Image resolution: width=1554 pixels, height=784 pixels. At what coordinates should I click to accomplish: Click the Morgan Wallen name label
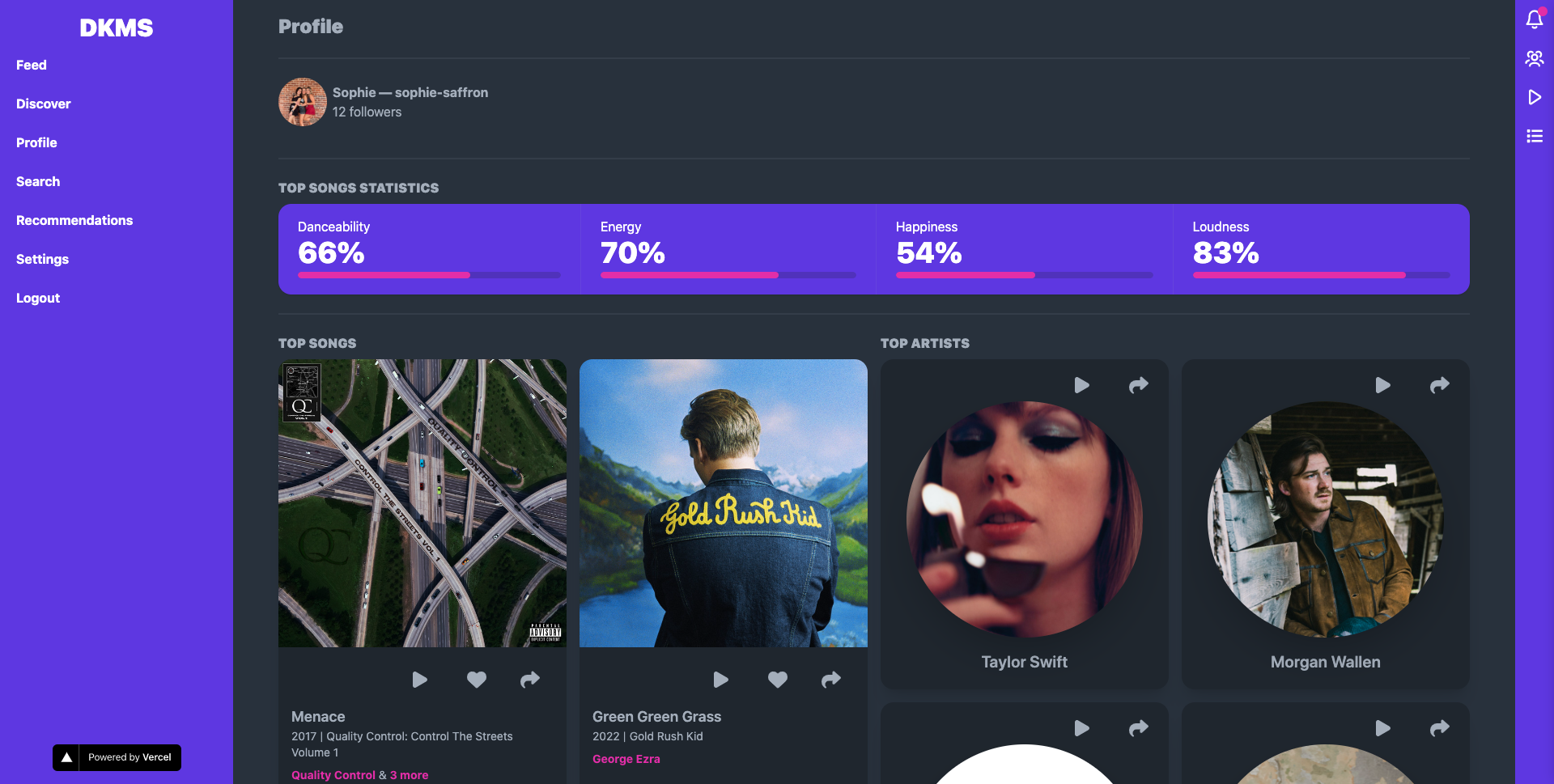tap(1326, 662)
